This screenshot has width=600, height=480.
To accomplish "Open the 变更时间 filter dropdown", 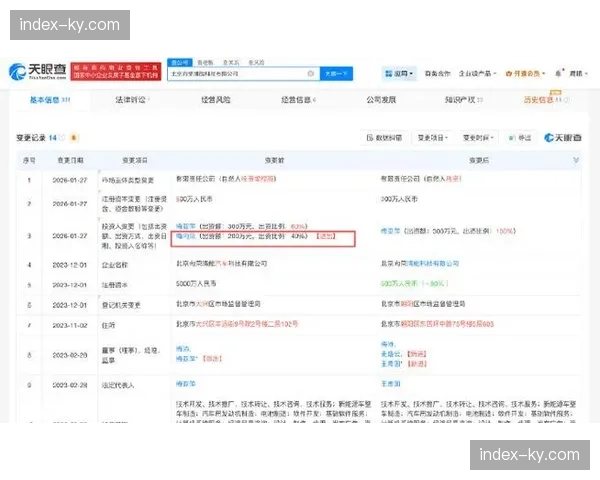I will tap(478, 137).
